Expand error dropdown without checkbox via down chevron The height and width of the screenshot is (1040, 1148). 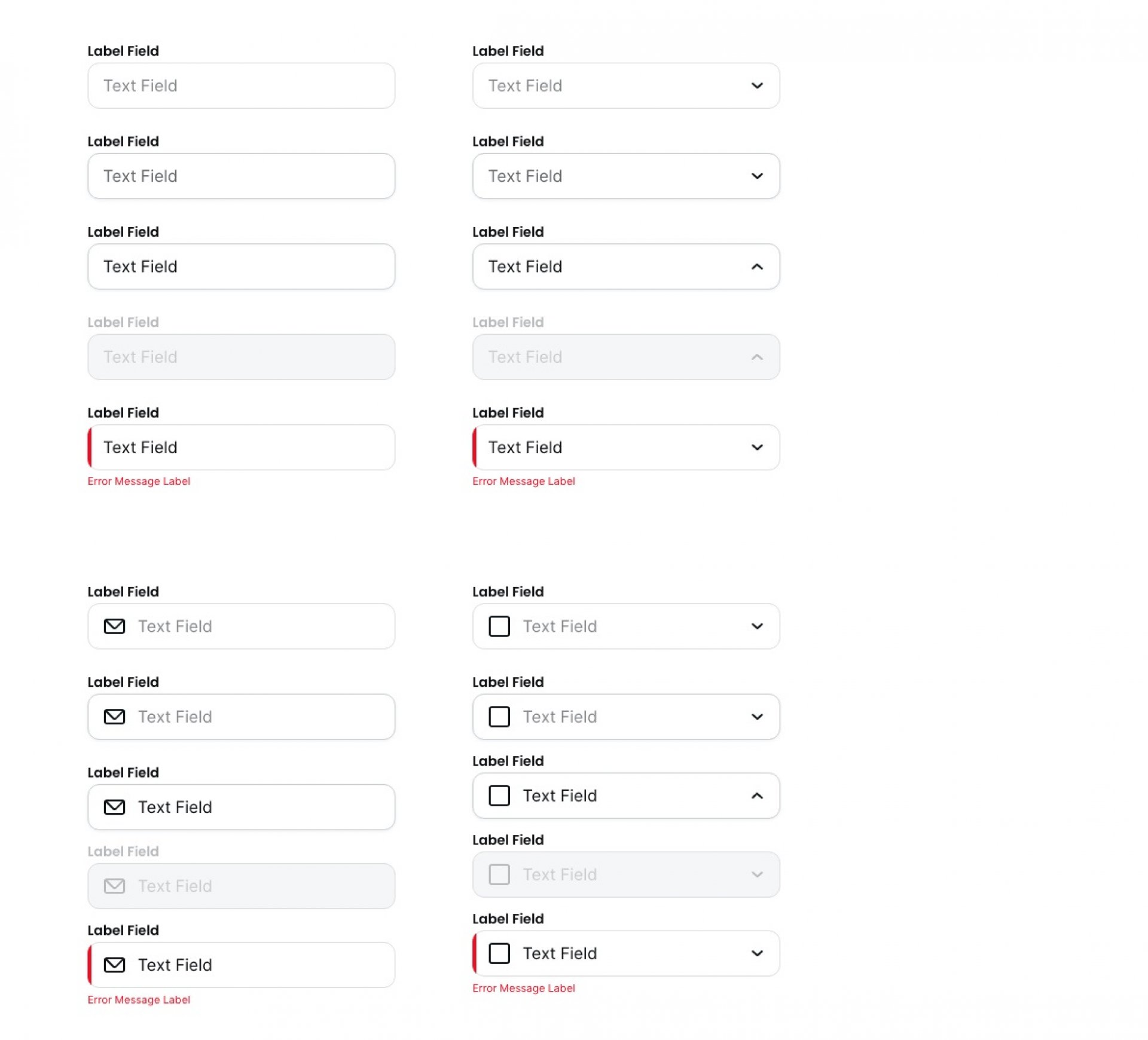click(x=757, y=447)
